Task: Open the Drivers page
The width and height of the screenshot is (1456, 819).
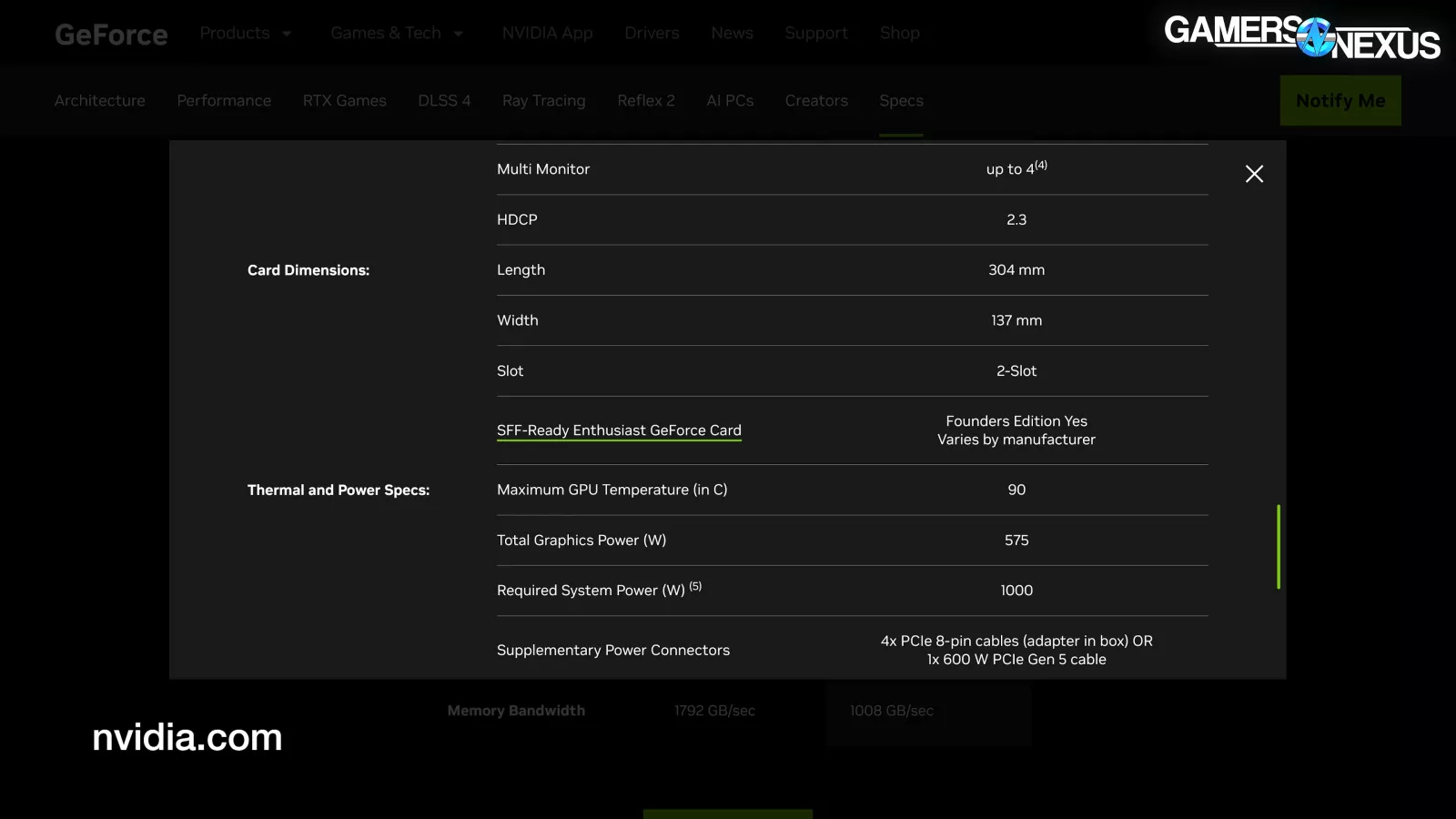Action: tap(652, 34)
